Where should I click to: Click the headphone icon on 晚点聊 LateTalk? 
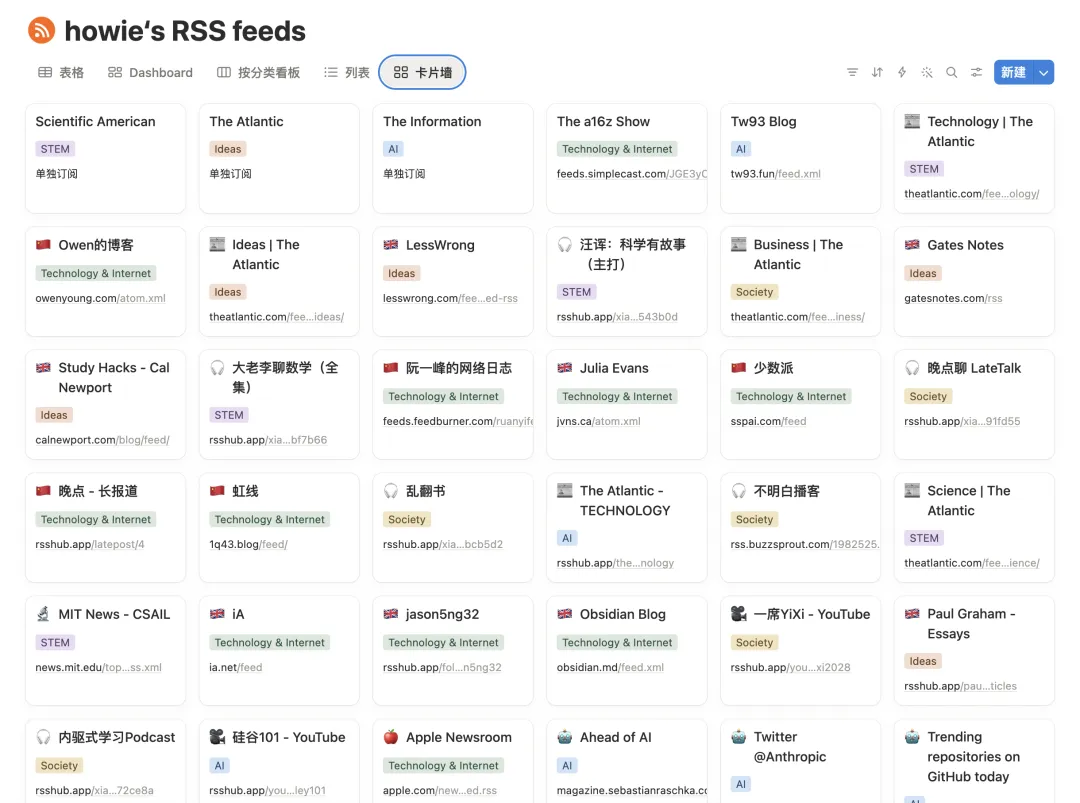[912, 368]
